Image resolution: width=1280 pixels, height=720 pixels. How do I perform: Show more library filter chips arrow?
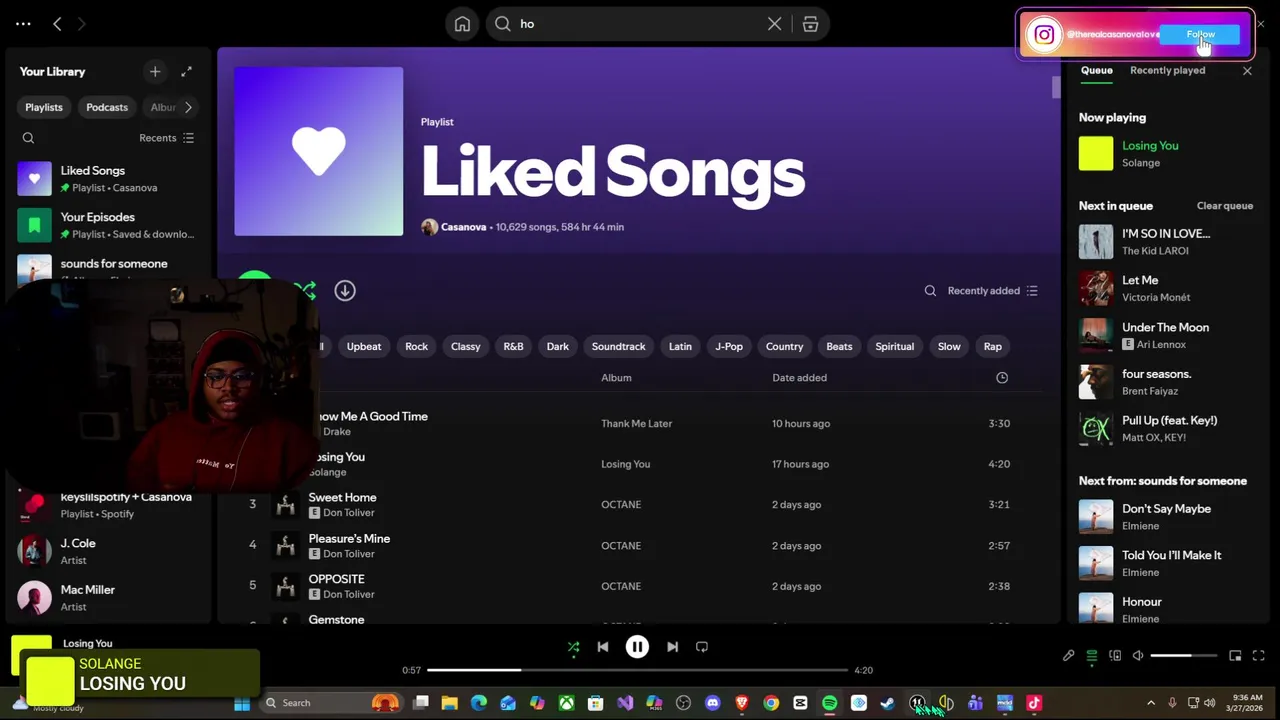click(x=188, y=107)
